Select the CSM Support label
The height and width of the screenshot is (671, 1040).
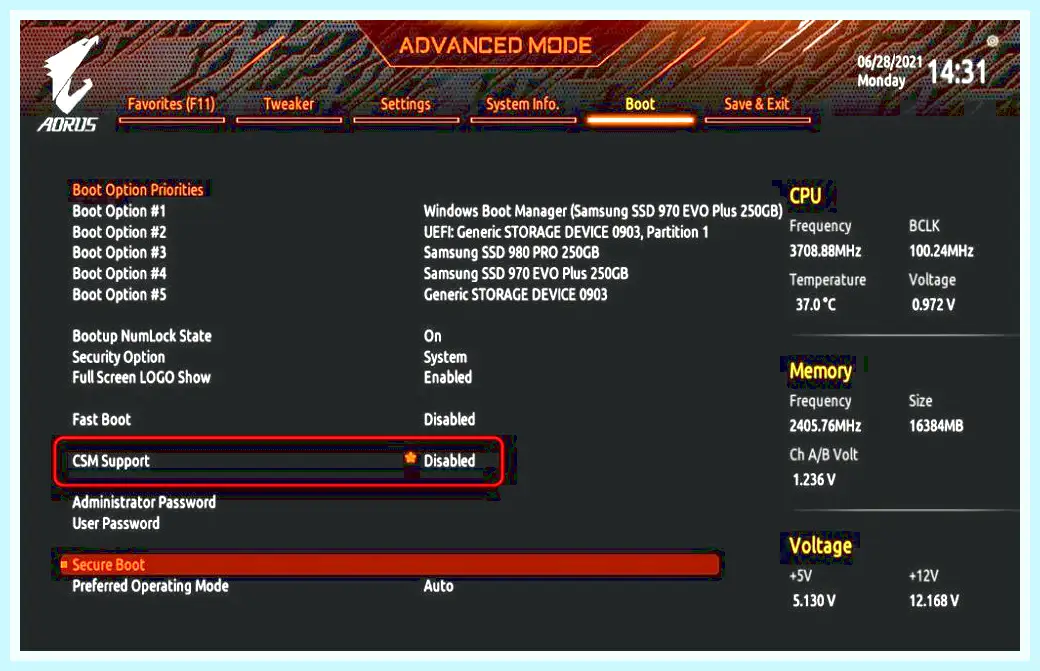111,461
